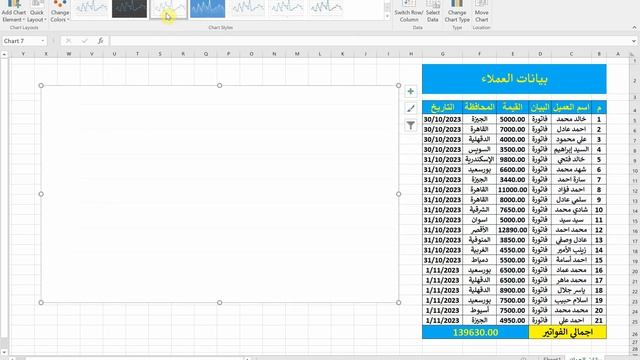Expand the formula bar with right-end arrow

click(x=633, y=41)
